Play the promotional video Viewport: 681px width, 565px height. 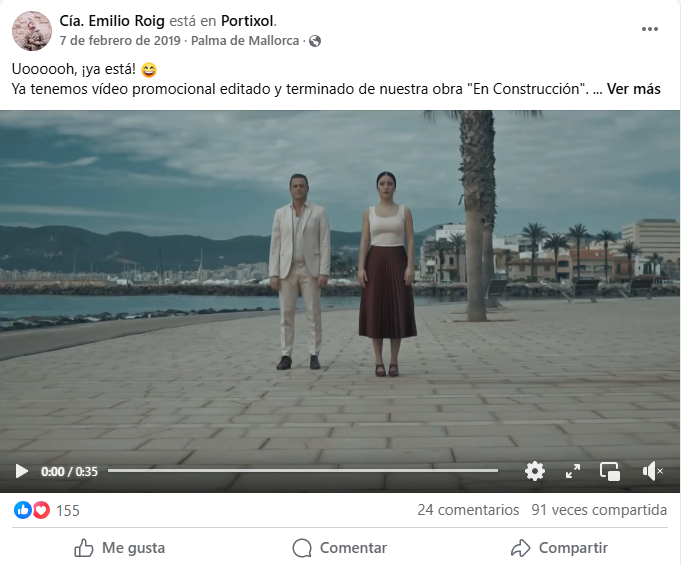pyautogui.click(x=21, y=471)
